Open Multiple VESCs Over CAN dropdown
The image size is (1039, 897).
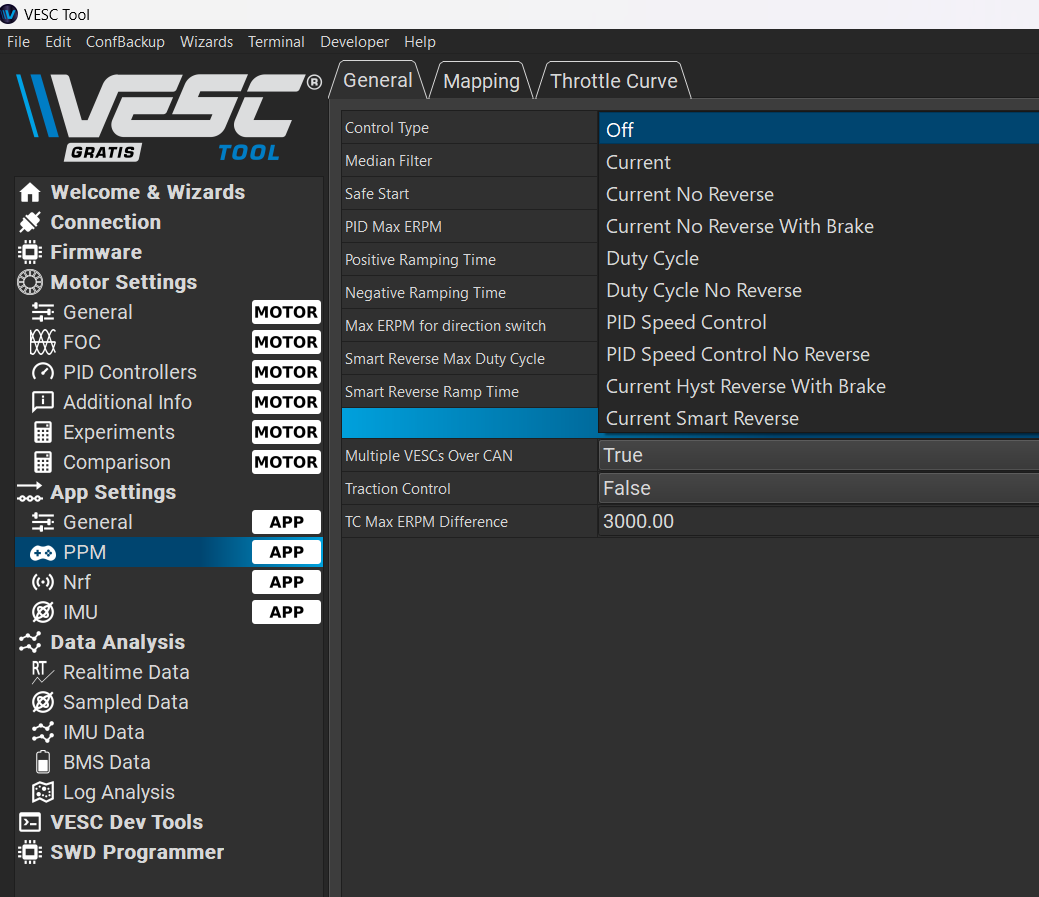tap(819, 455)
